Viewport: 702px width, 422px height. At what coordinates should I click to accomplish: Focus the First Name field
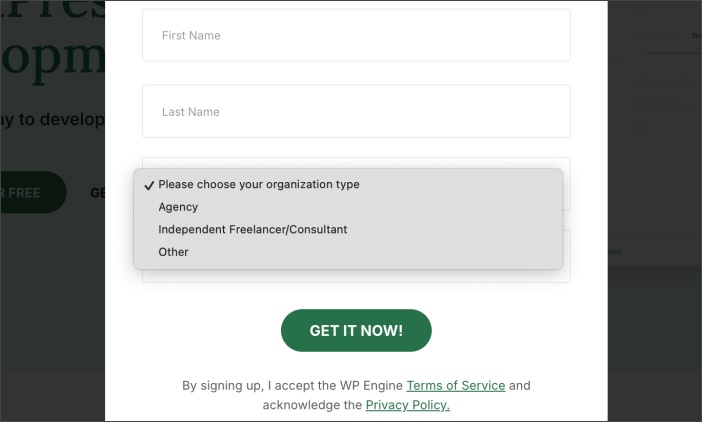(356, 36)
